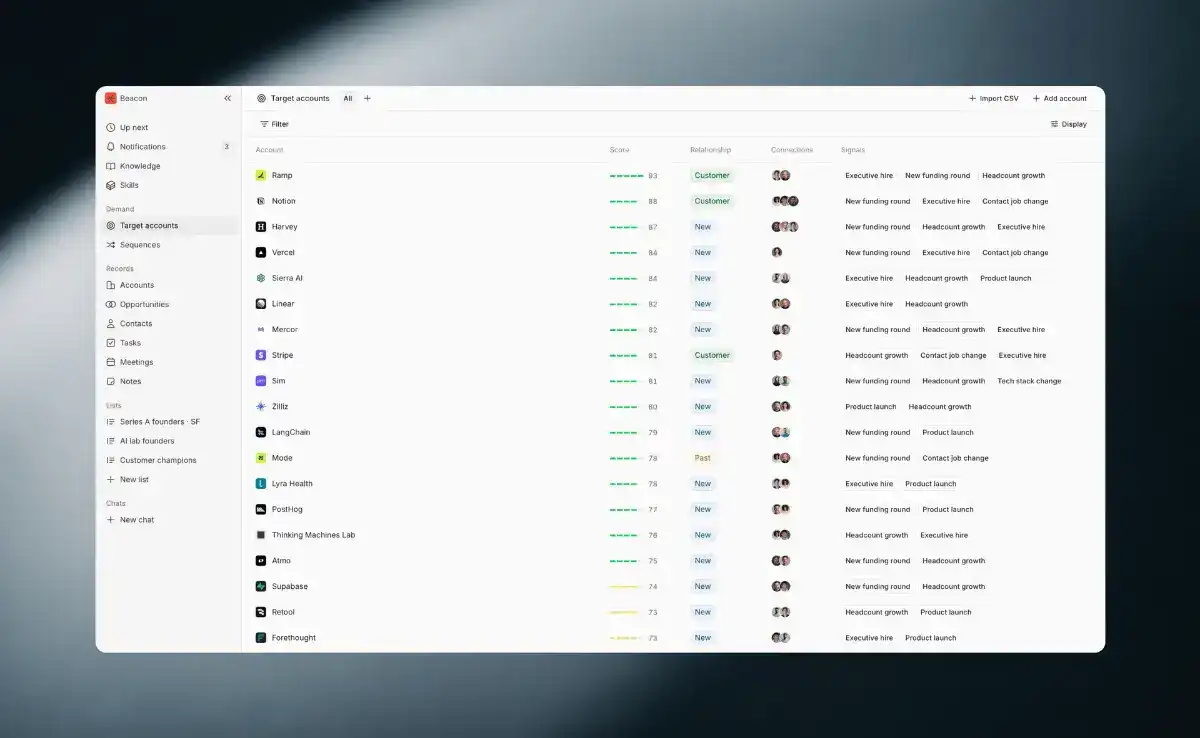
Task: Add a new view with the plus icon
Action: tap(367, 98)
